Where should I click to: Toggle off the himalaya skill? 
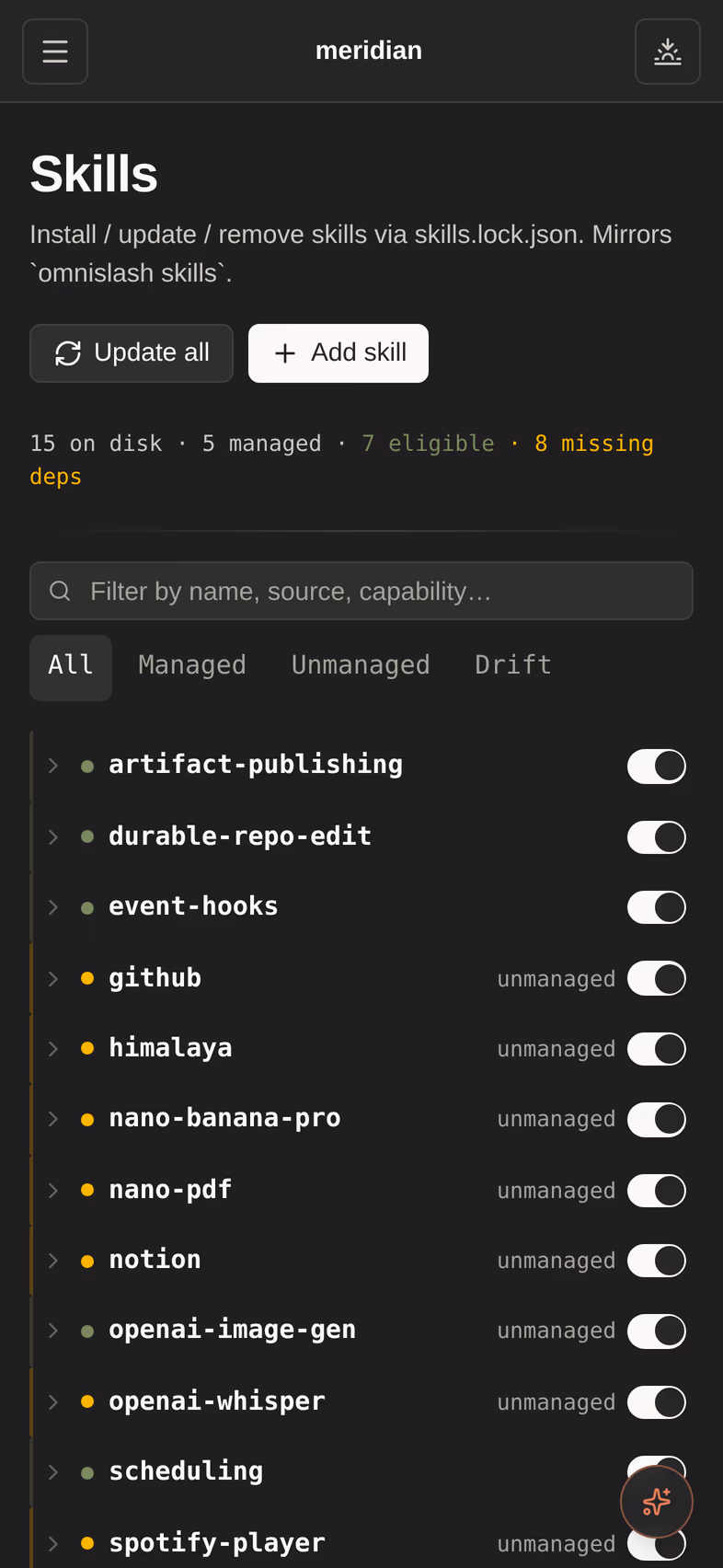[657, 1049]
